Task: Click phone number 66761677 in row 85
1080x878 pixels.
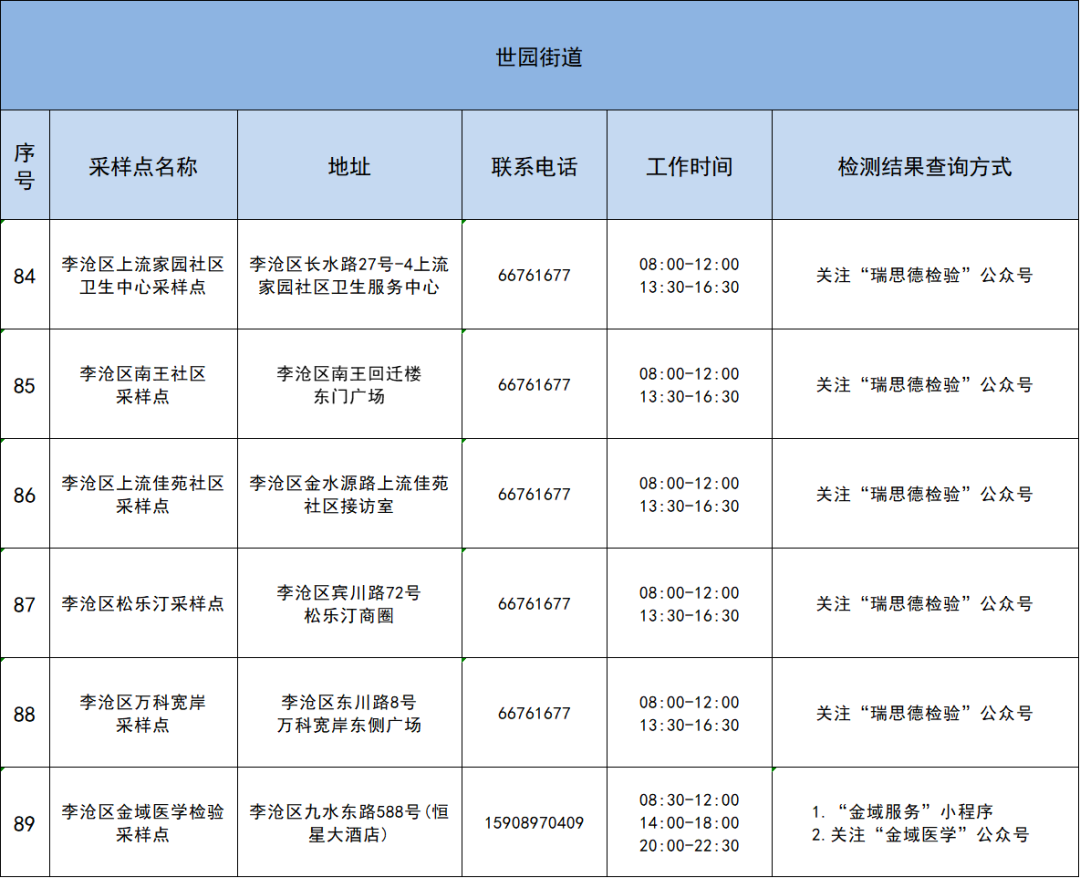Action: [x=533, y=383]
